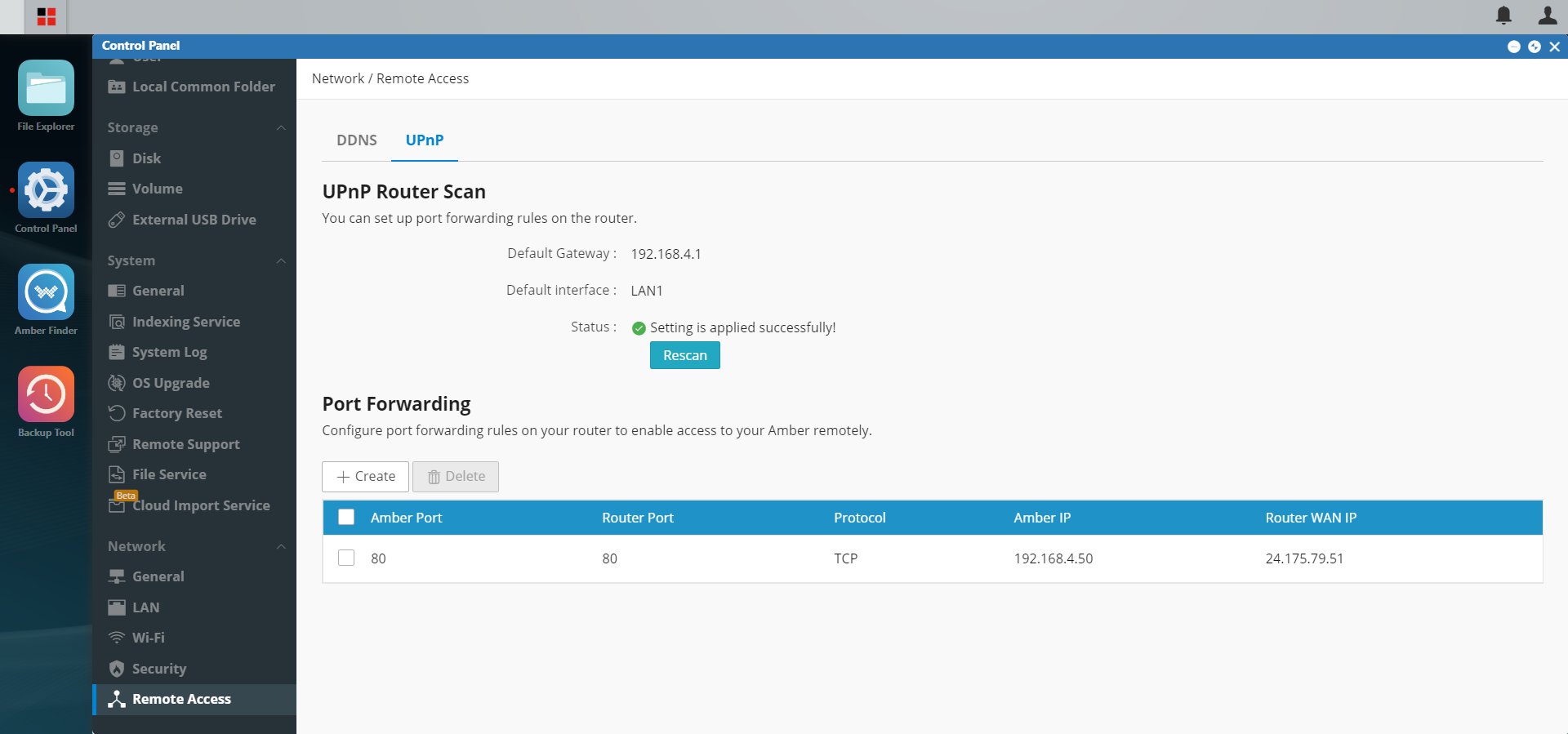Minimize the Control Panel window
This screenshot has width=1568, height=734.
click(x=1513, y=47)
